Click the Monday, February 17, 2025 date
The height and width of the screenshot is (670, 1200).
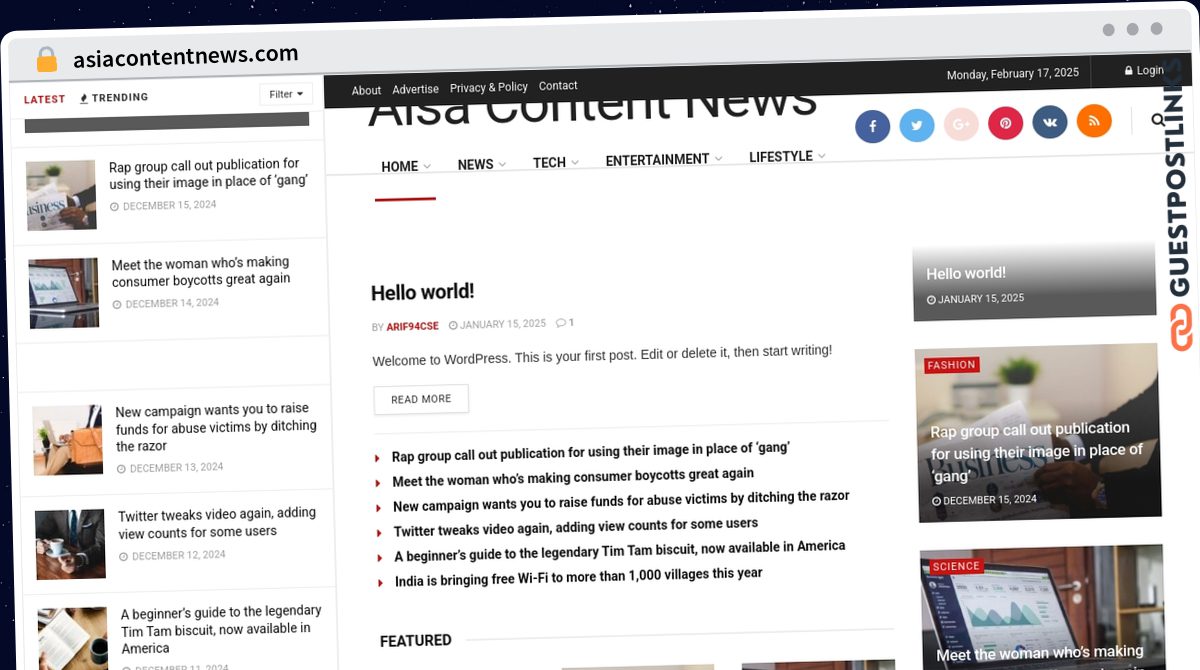point(1013,74)
